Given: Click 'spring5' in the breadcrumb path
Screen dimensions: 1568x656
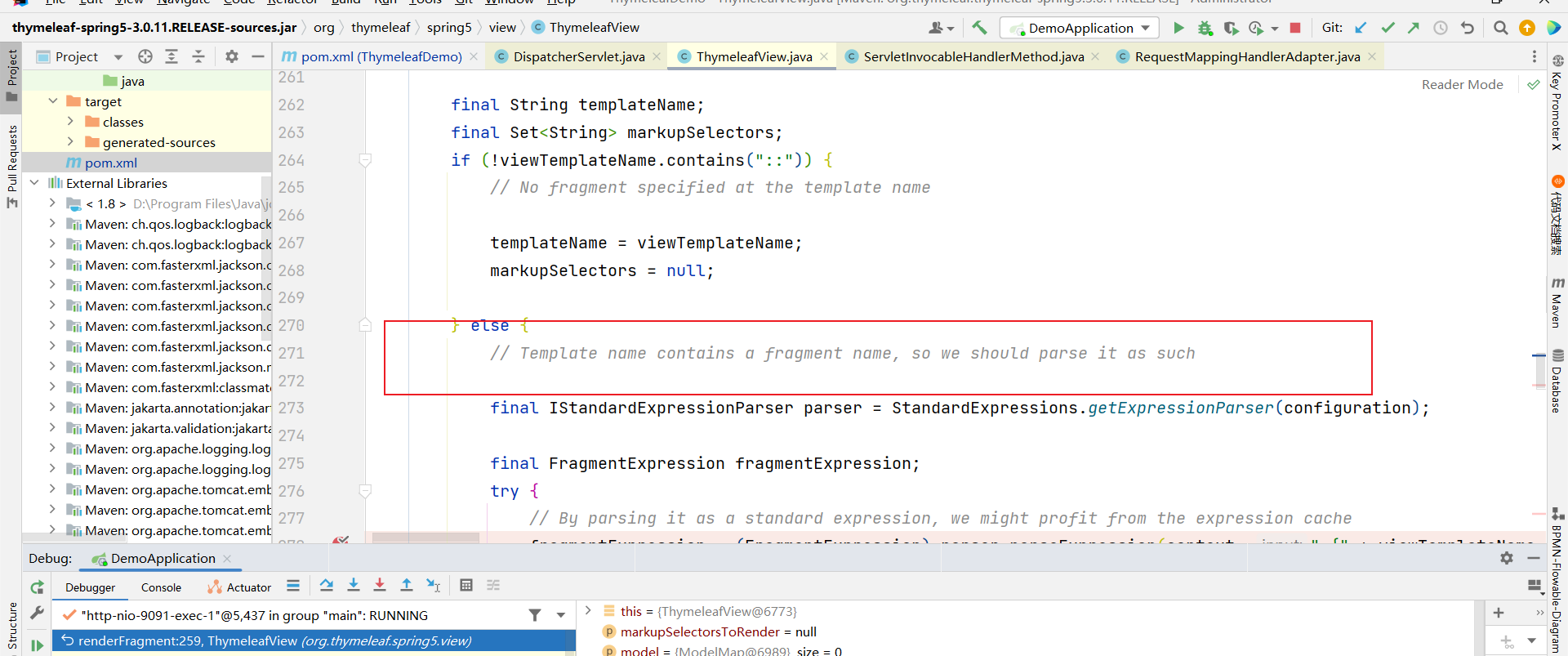Looking at the screenshot, I should [x=449, y=27].
